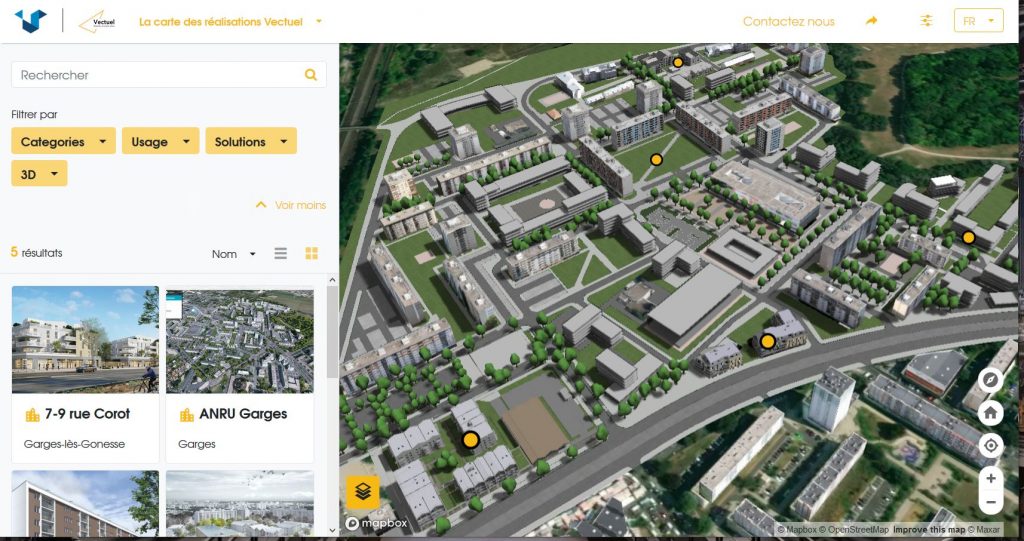Click the geolocate target button
The height and width of the screenshot is (541, 1024).
point(991,446)
